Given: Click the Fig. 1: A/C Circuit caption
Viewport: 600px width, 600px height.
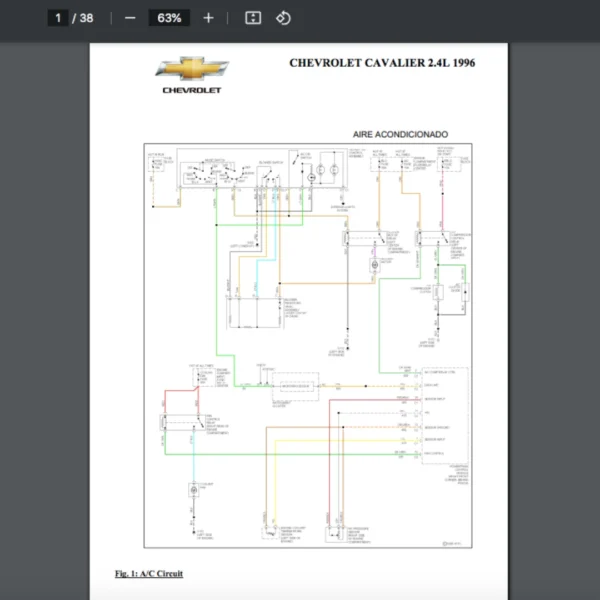Looking at the screenshot, I should [149, 573].
